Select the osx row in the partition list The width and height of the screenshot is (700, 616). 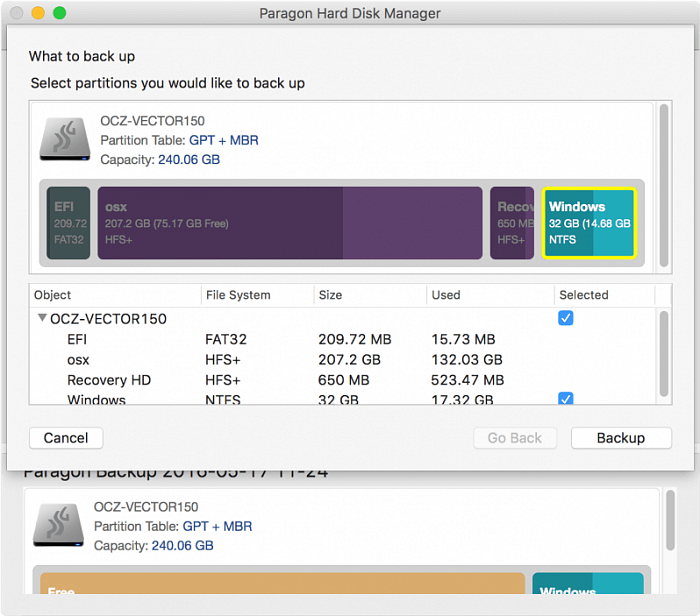[x=344, y=360]
